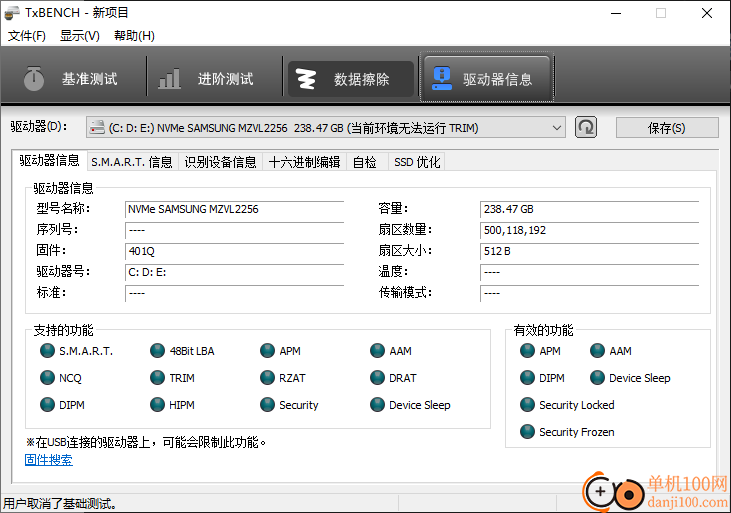This screenshot has height=513, width=731.
Task: Click the enabled APM indicator under 有效的功能
Action: pos(527,351)
